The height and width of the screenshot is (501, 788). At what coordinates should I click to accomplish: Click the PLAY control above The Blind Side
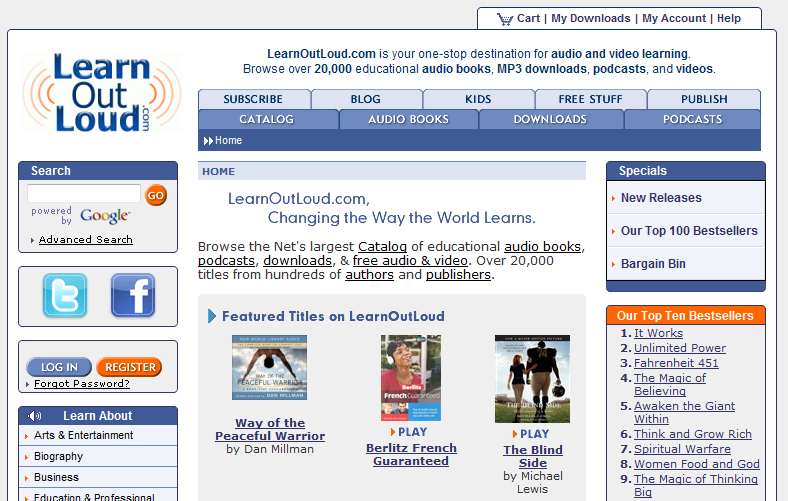click(x=531, y=434)
